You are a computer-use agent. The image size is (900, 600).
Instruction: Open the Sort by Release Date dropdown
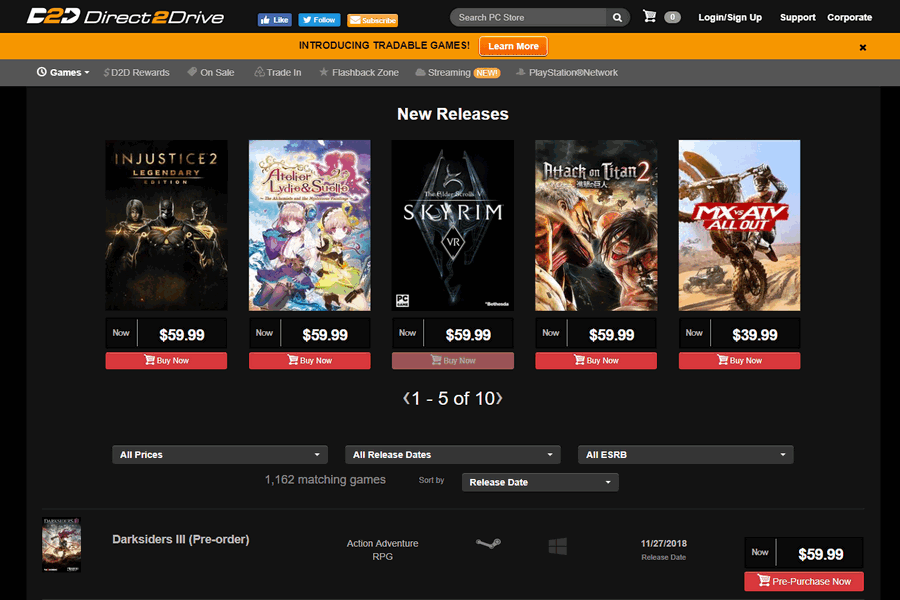[540, 482]
